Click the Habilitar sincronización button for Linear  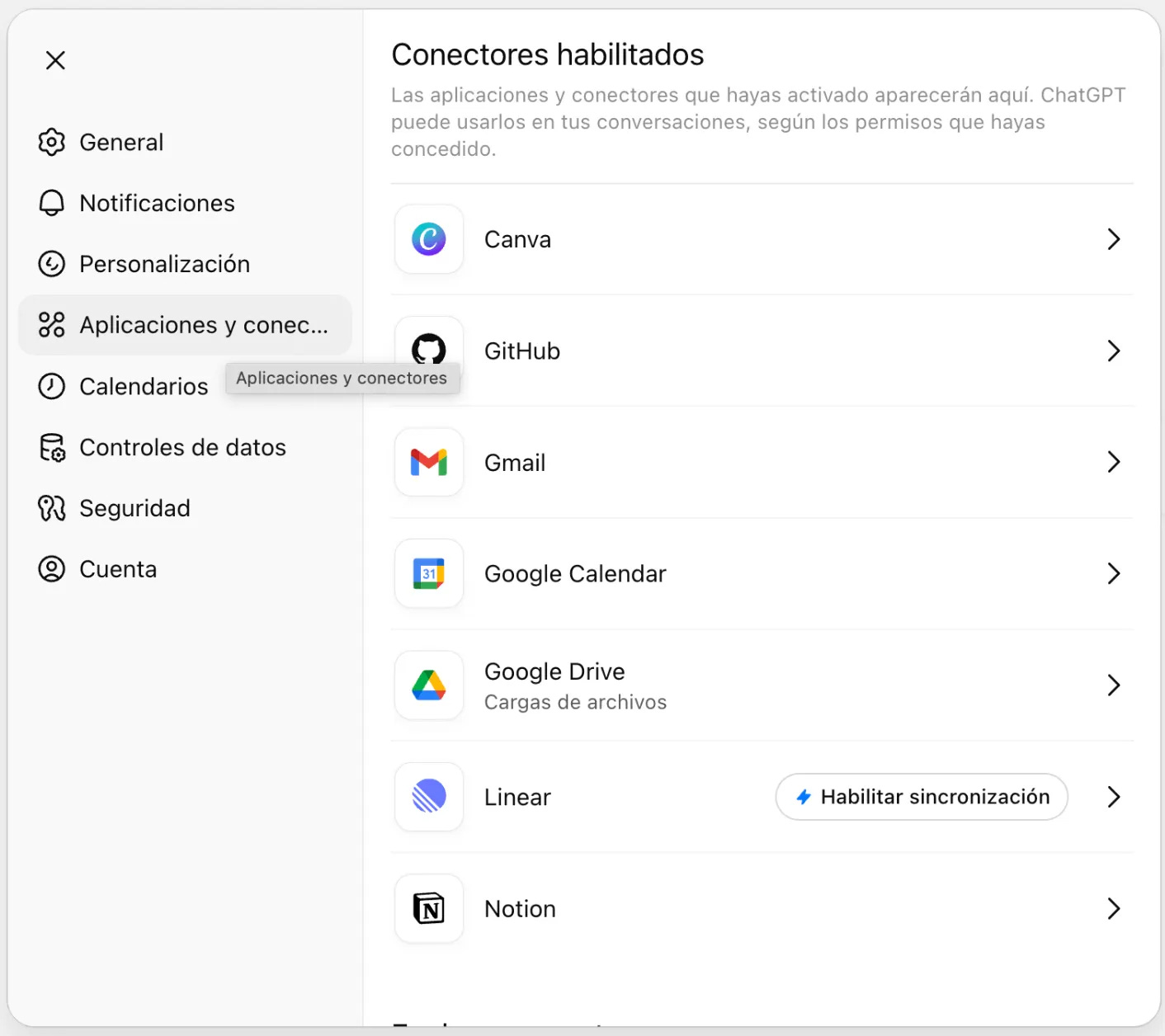[x=922, y=797]
